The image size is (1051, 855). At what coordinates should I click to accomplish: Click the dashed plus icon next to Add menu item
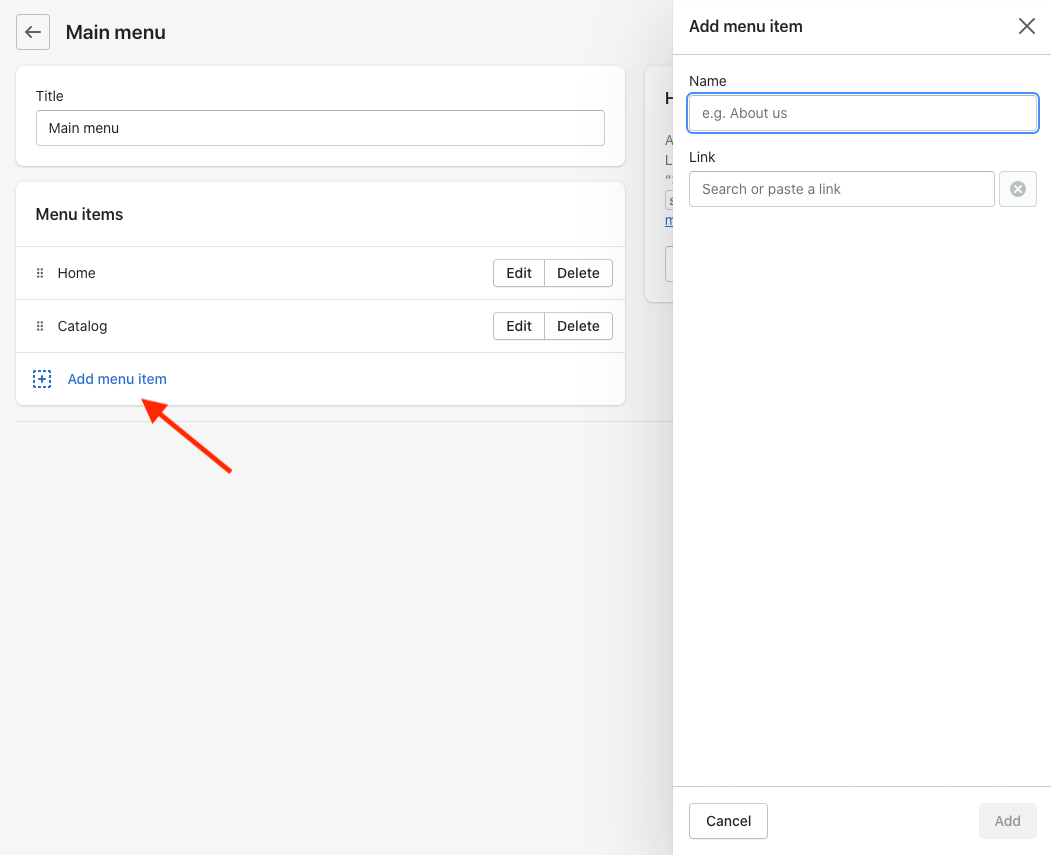[x=41, y=378]
